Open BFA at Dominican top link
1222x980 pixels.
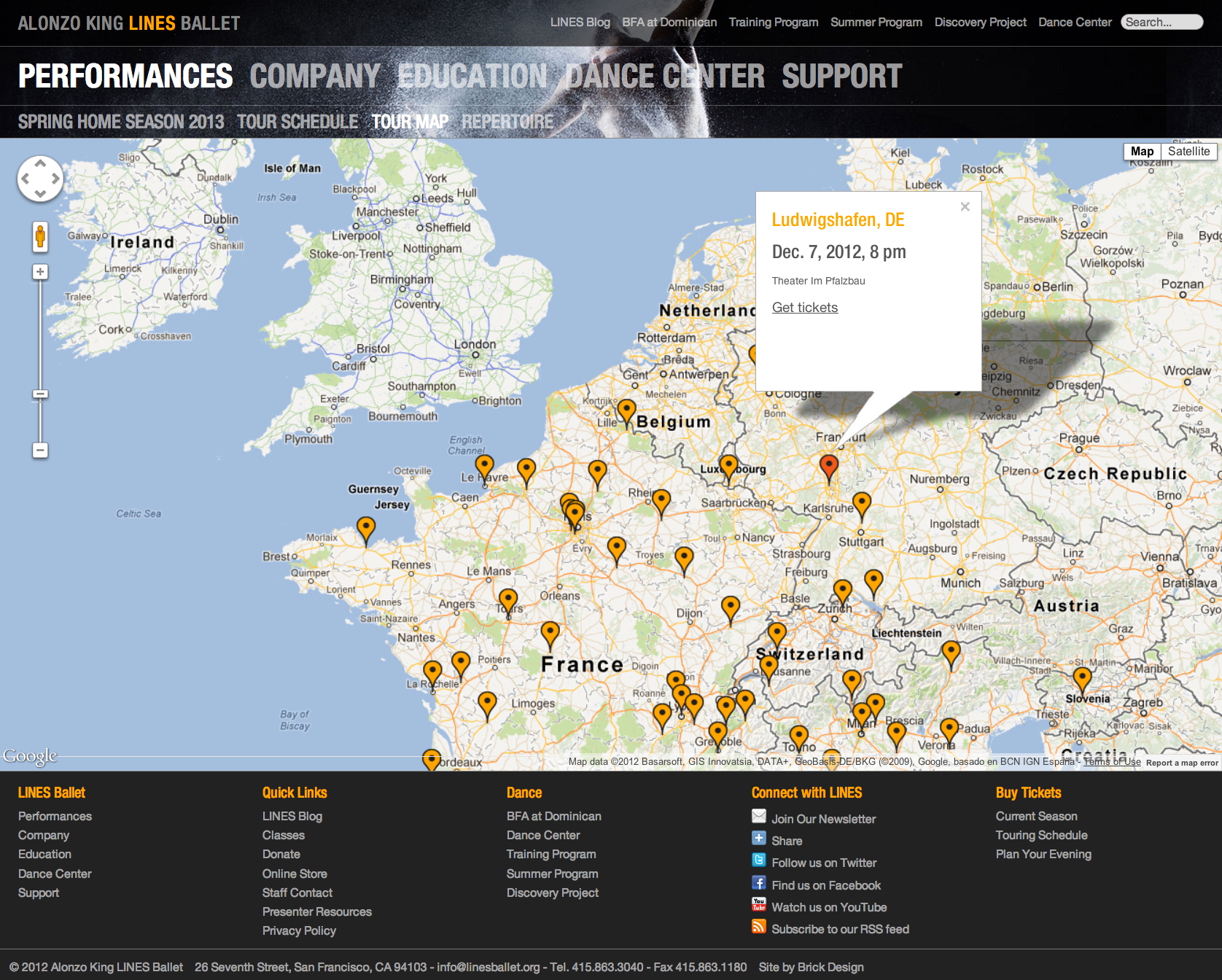click(669, 22)
